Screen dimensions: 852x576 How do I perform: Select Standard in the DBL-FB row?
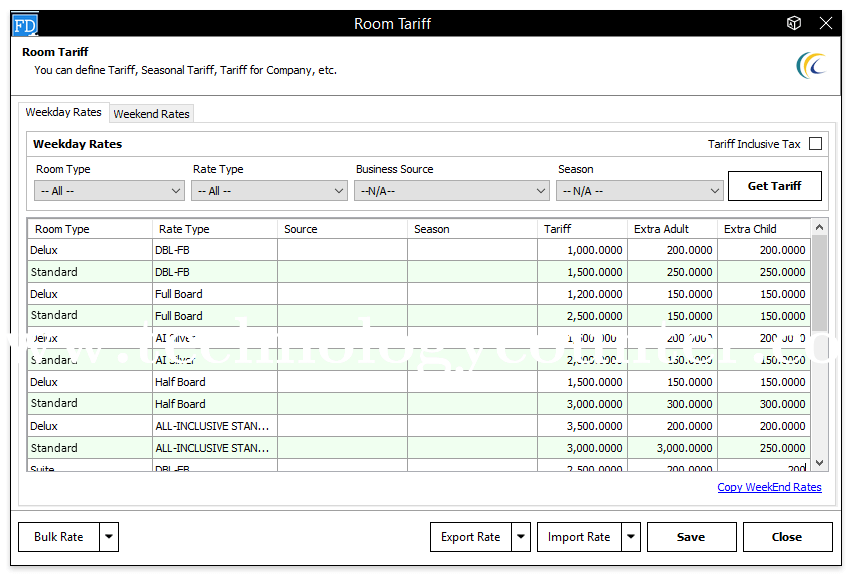tap(90, 272)
